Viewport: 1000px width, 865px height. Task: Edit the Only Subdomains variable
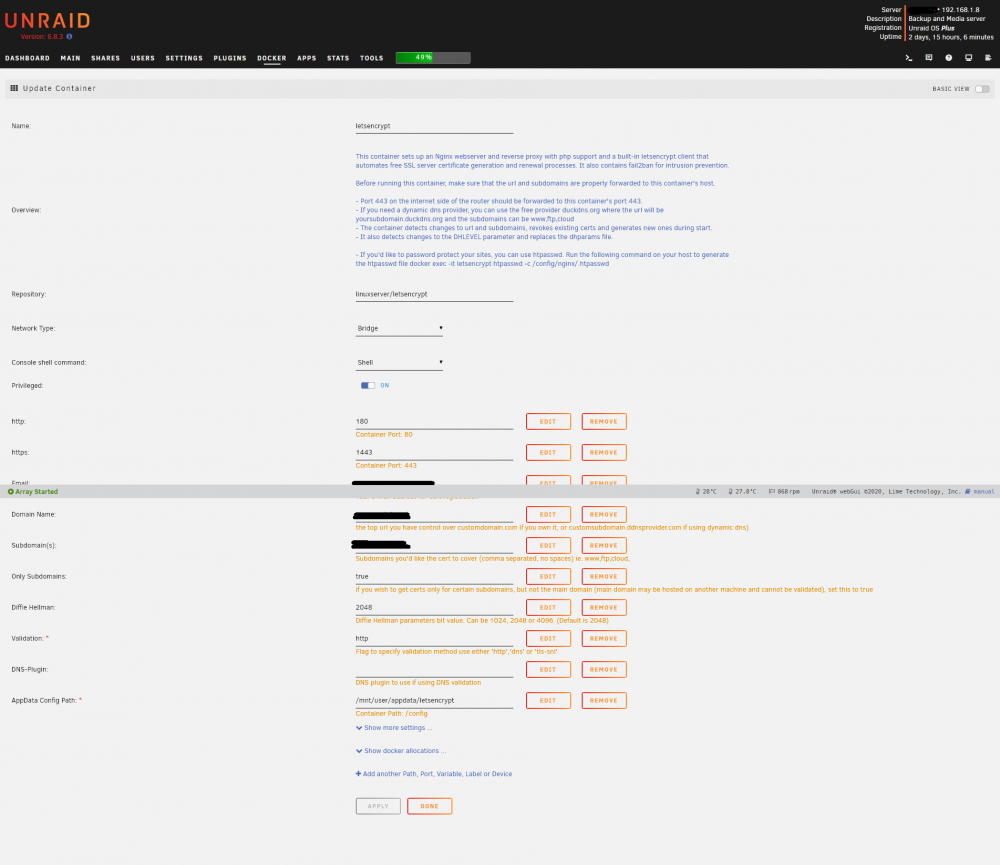(x=548, y=577)
